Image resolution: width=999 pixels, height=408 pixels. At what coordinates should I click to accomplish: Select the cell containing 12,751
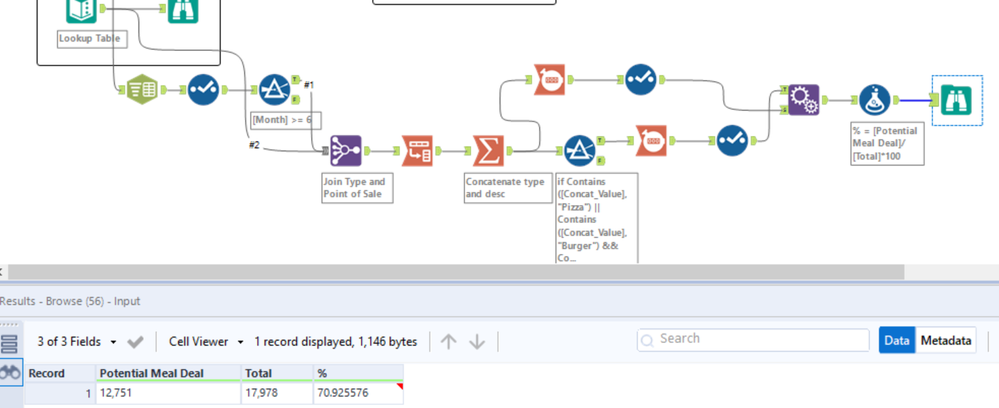[169, 393]
